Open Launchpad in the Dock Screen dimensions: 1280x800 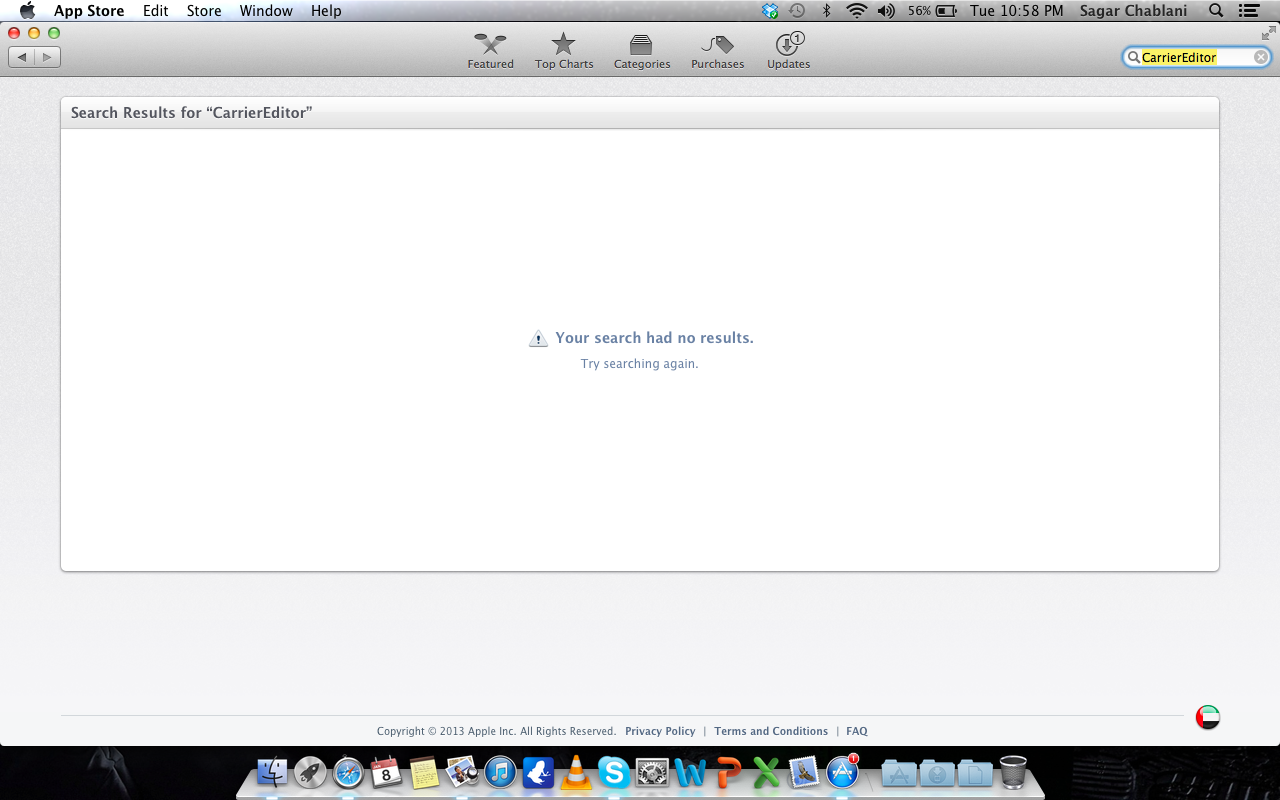(x=310, y=772)
